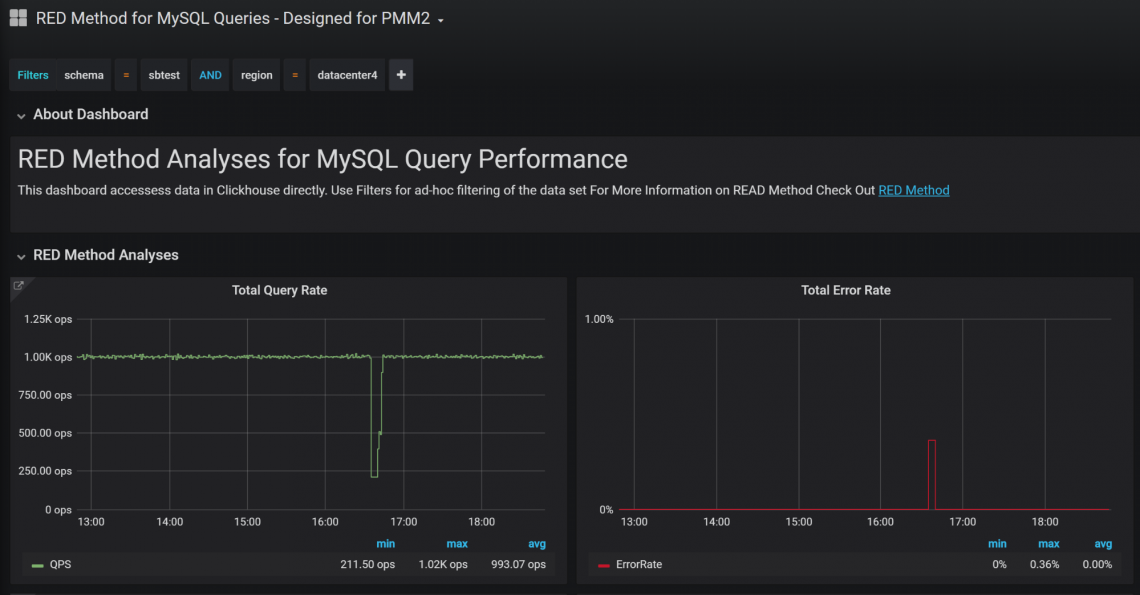Open the RED Method hyperlink
Viewport: 1140px width, 595px height.
pos(913,190)
